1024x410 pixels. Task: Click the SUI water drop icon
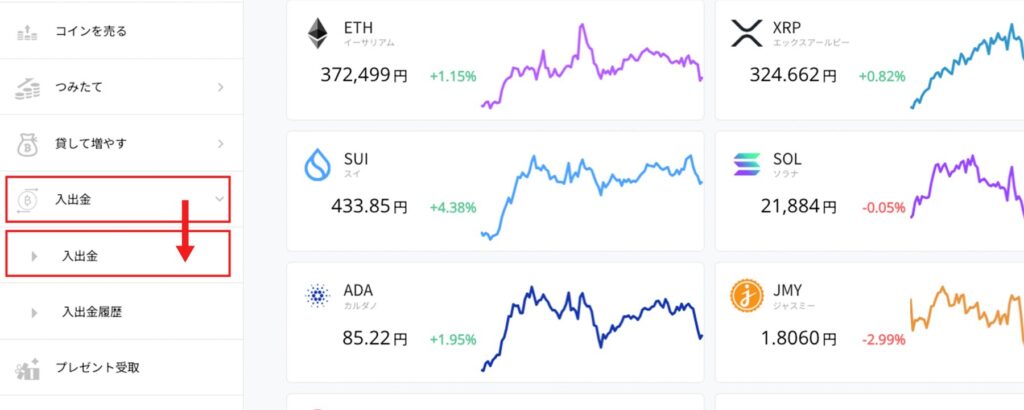[319, 165]
